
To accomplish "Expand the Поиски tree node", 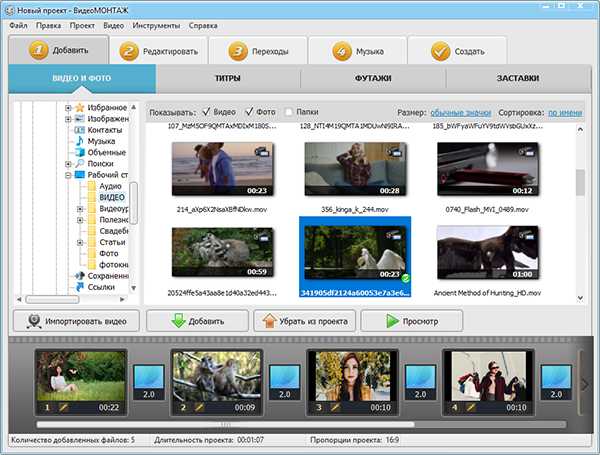I will [x=68, y=164].
